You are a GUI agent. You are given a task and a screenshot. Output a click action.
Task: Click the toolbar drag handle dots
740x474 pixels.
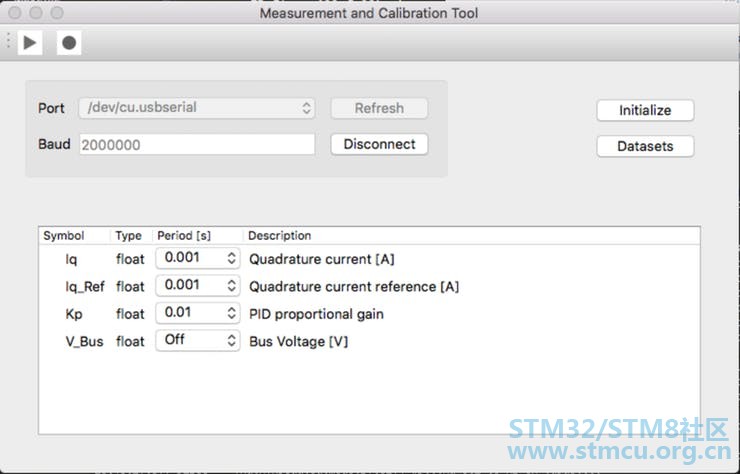[x=9, y=43]
